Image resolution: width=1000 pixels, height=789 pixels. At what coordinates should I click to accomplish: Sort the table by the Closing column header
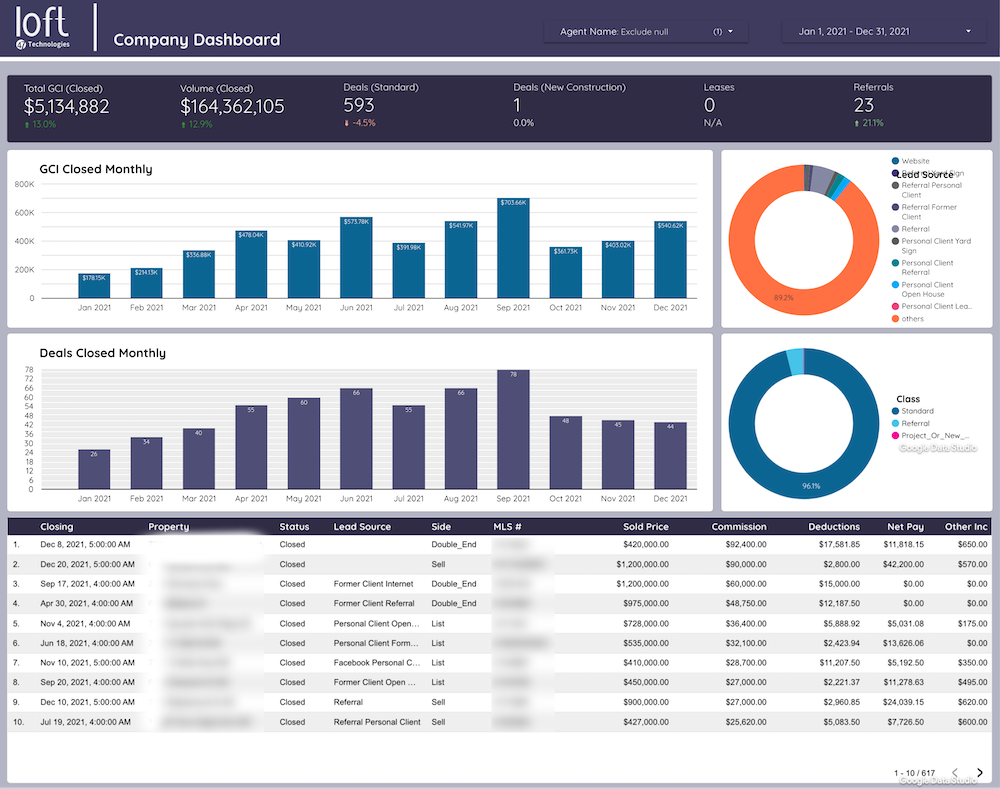coord(57,527)
